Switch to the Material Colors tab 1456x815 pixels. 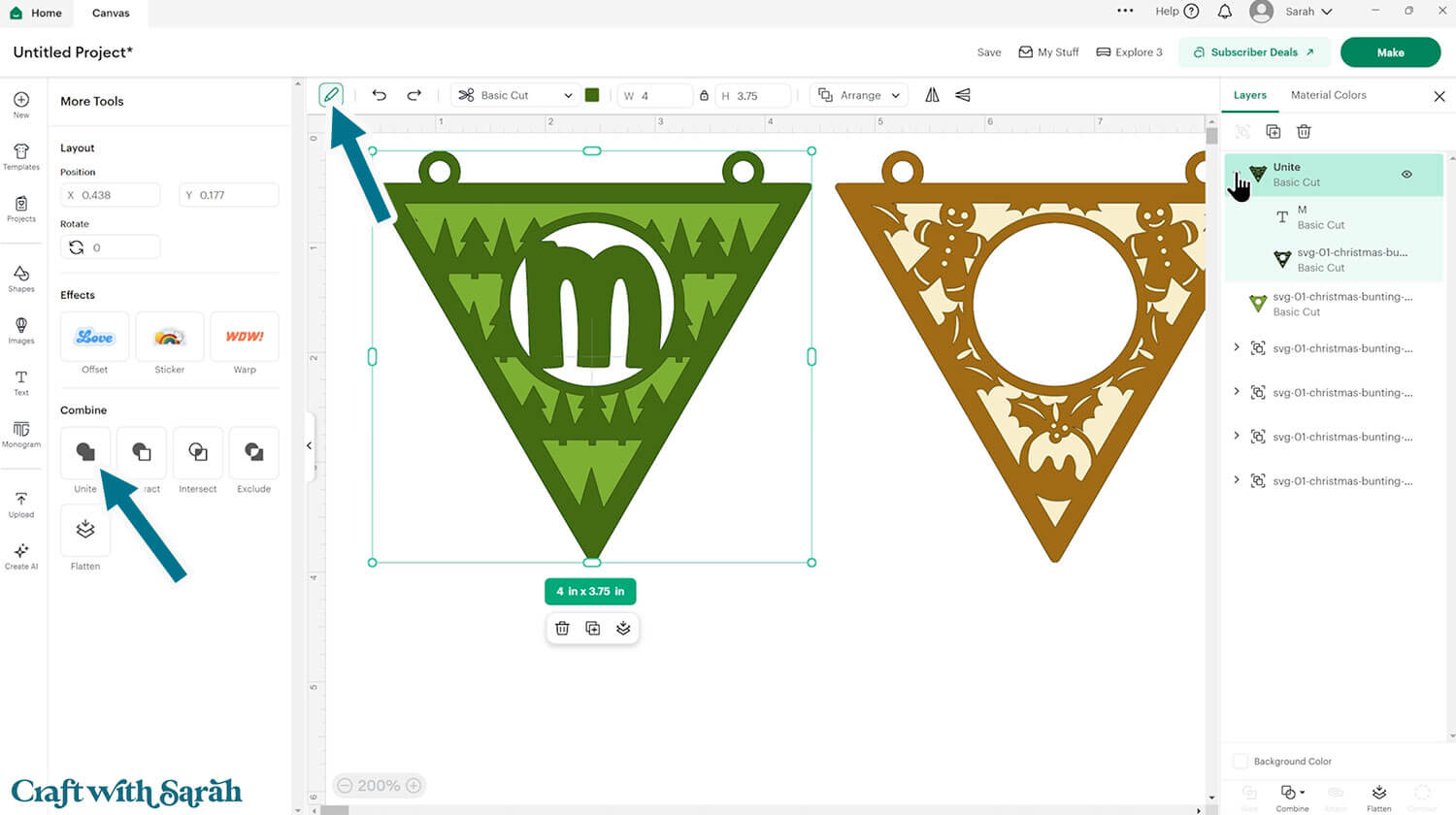coord(1328,95)
